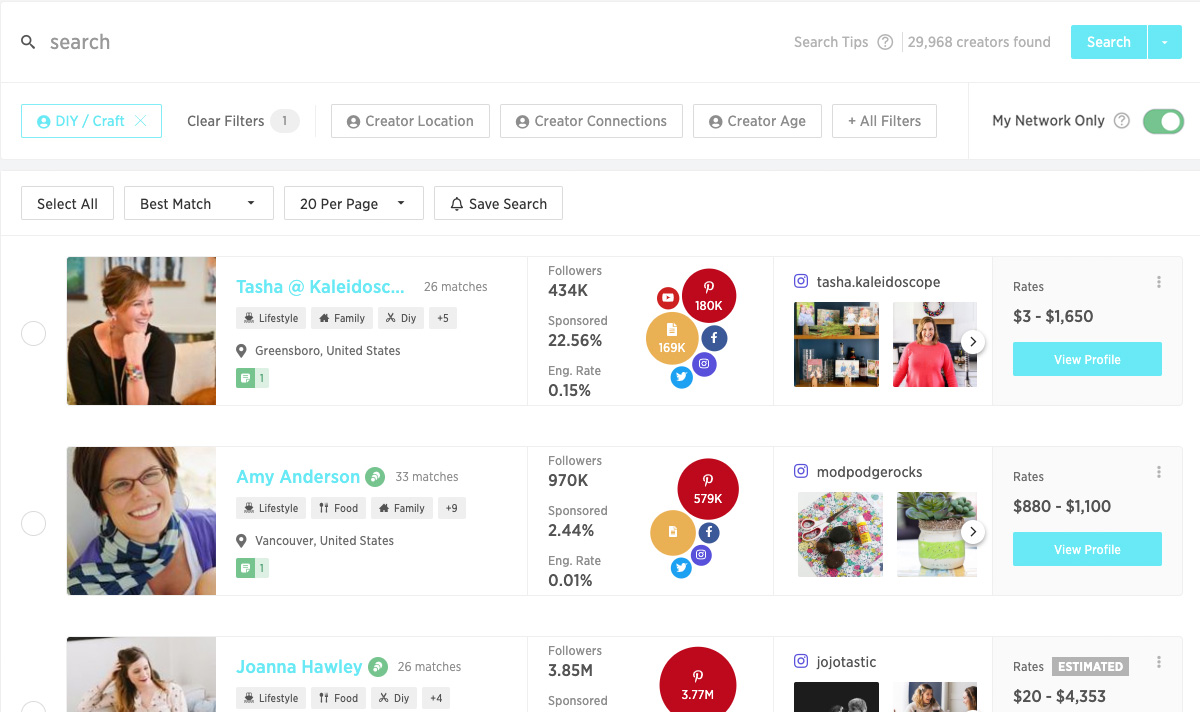Click Select All button

67,204
